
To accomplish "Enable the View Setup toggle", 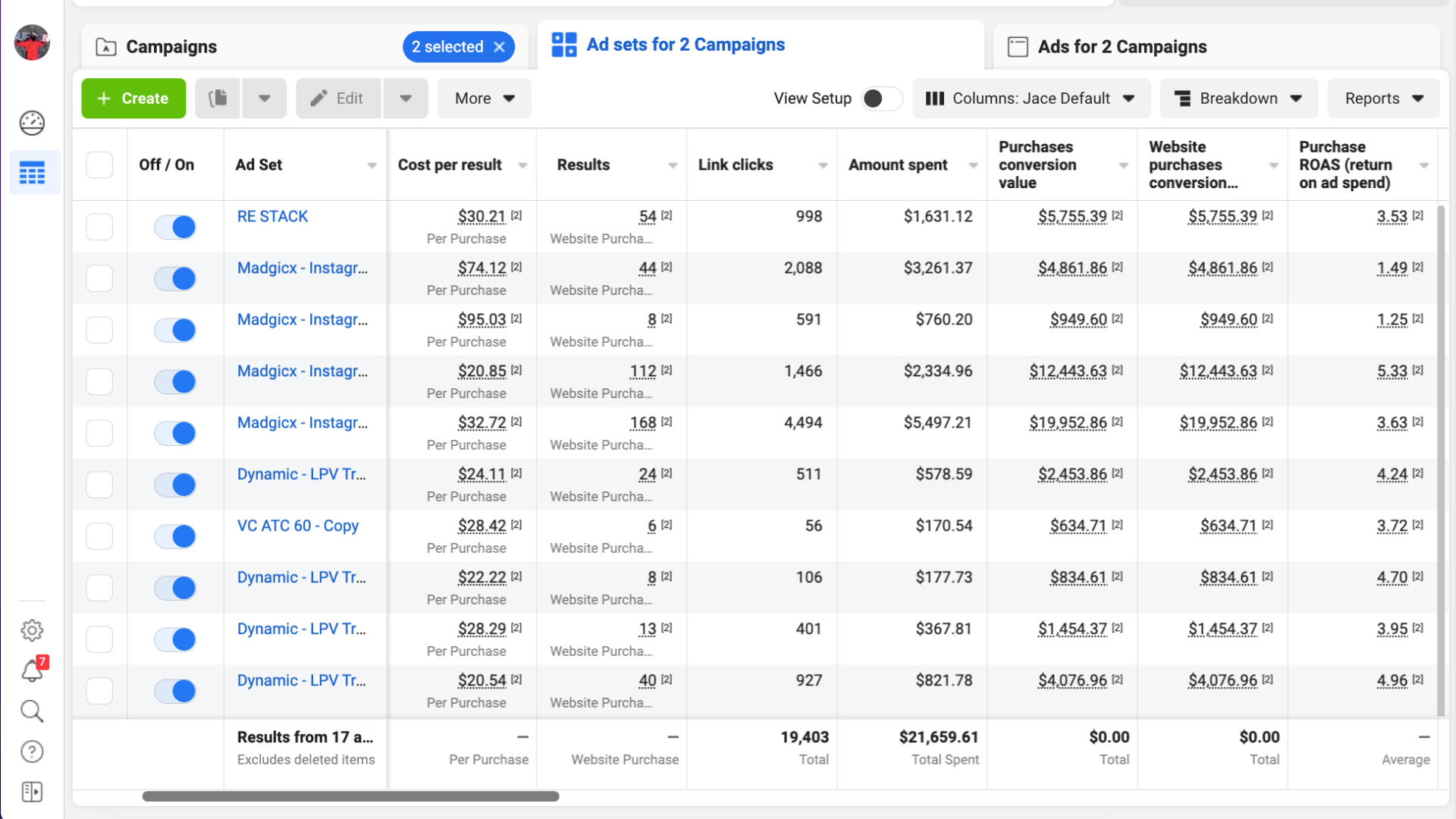I will tap(881, 99).
